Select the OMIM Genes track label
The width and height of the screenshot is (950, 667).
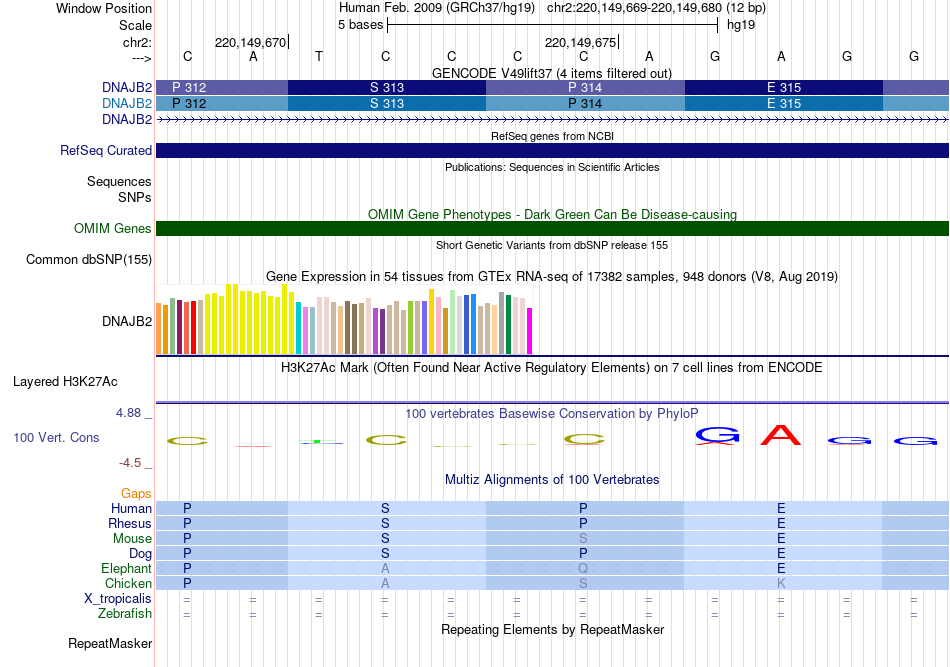tap(112, 228)
